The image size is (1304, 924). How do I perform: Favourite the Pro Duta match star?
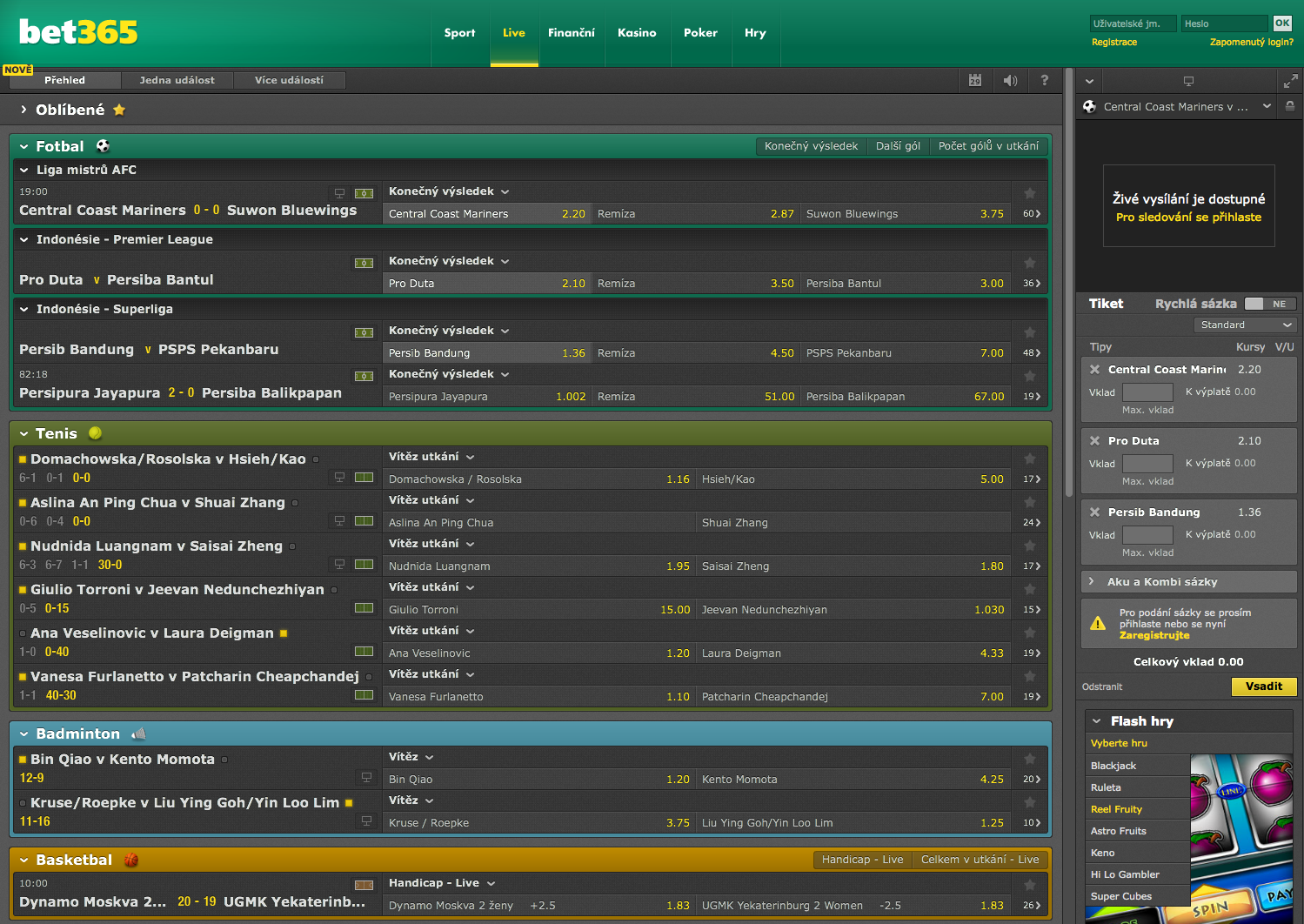click(x=1030, y=263)
